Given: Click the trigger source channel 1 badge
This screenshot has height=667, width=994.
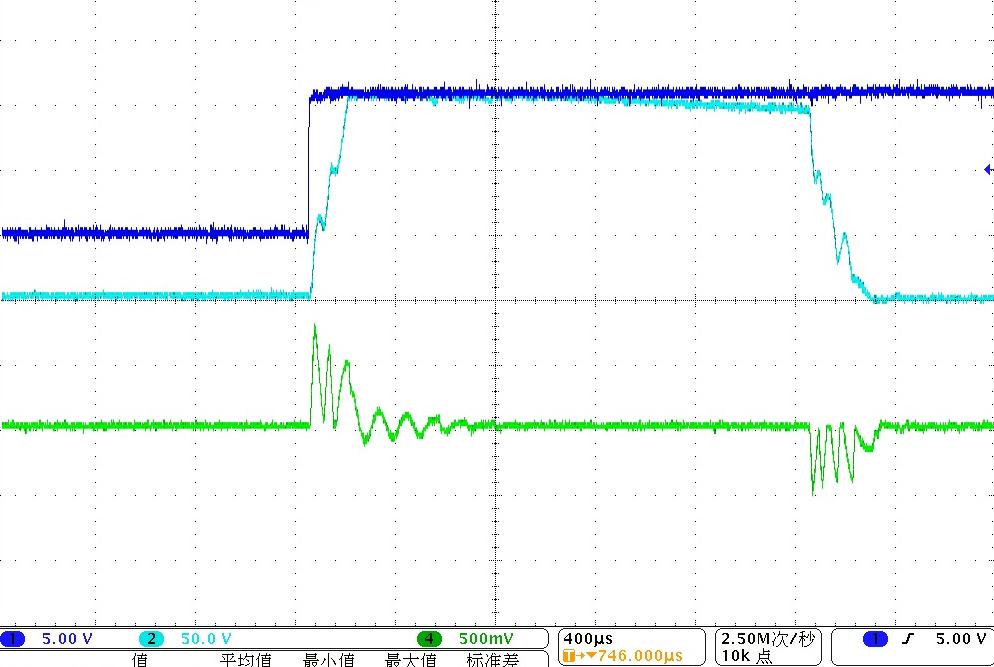Looking at the screenshot, I should 875,639.
